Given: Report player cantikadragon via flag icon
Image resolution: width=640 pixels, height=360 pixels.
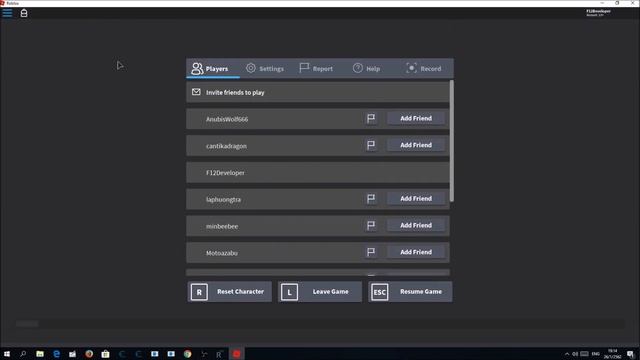Looking at the screenshot, I should [371, 145].
